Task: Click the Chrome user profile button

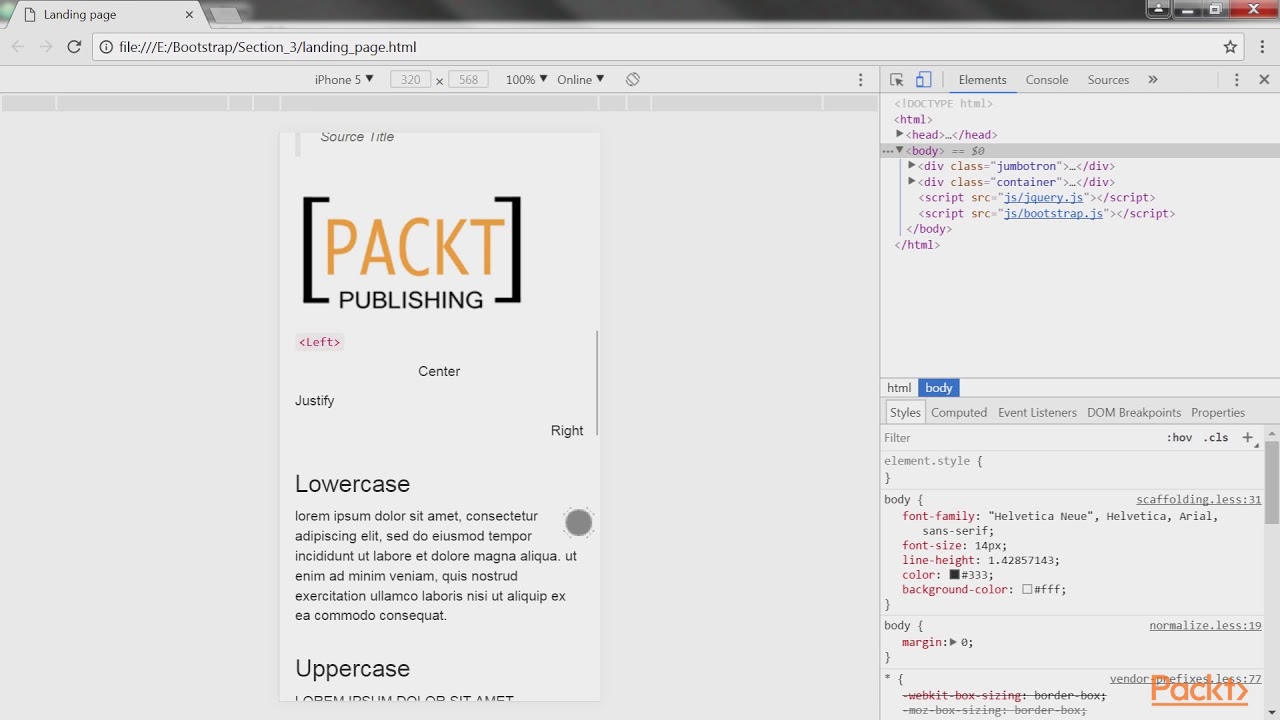Action: pos(1158,9)
